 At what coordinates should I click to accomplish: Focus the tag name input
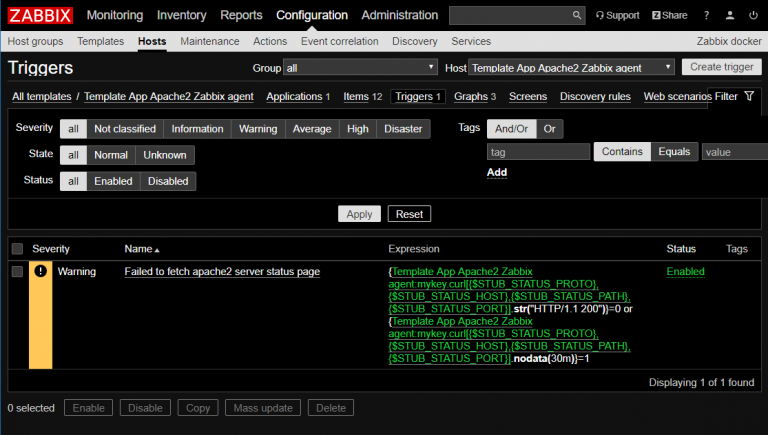click(x=538, y=152)
